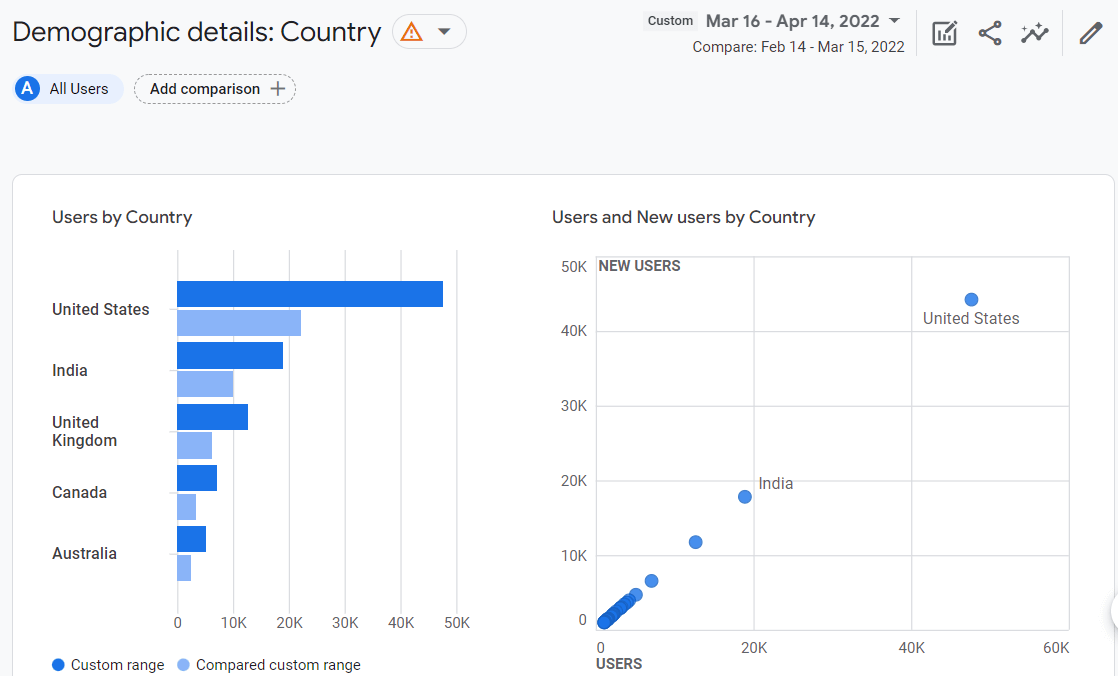The image size is (1118, 676).
Task: Click the plus icon in Add comparison
Action: point(277,89)
